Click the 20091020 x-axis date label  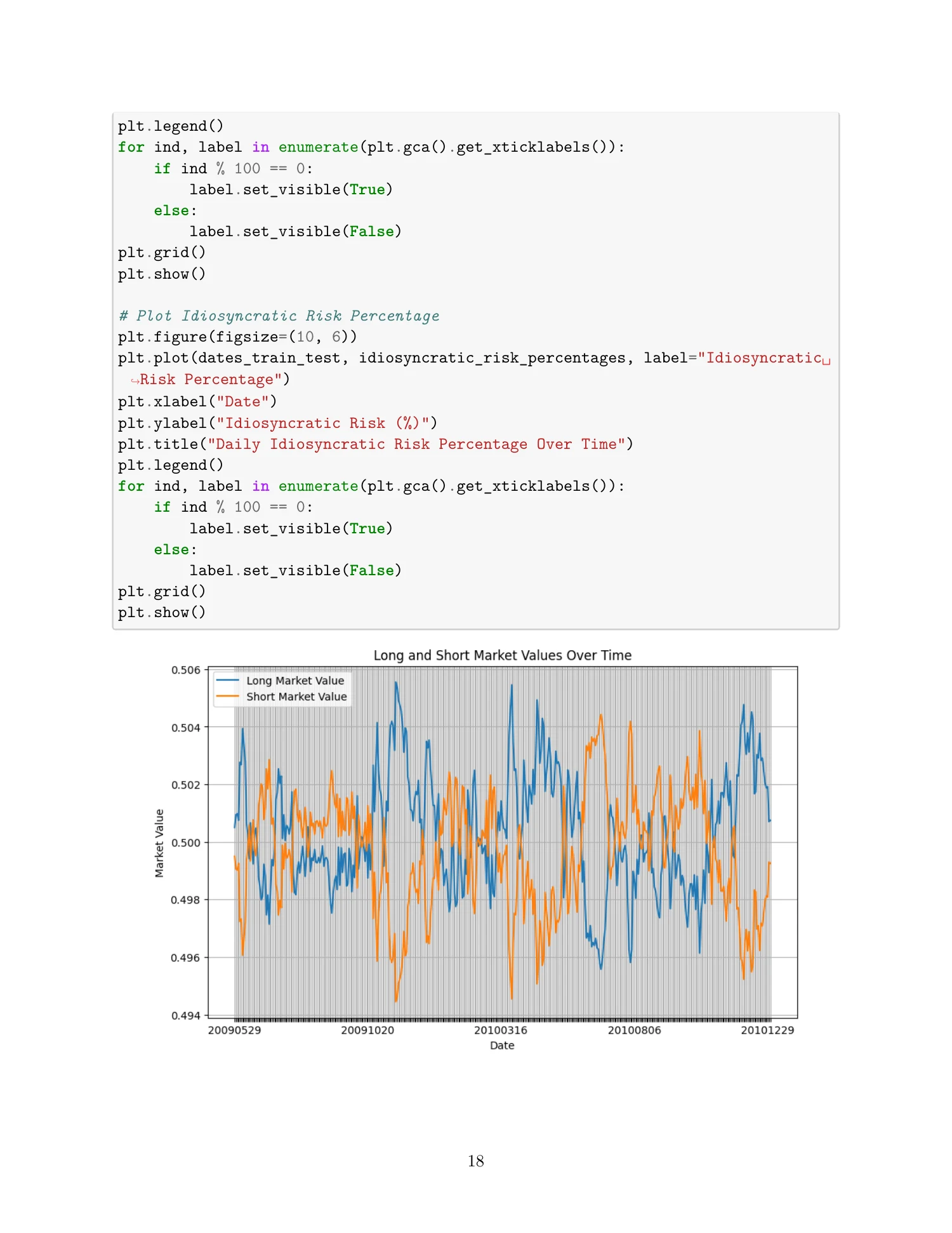tap(367, 1030)
